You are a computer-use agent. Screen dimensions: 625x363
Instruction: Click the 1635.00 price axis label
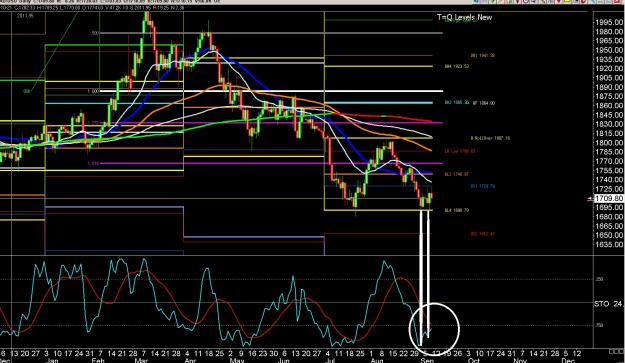[610, 245]
